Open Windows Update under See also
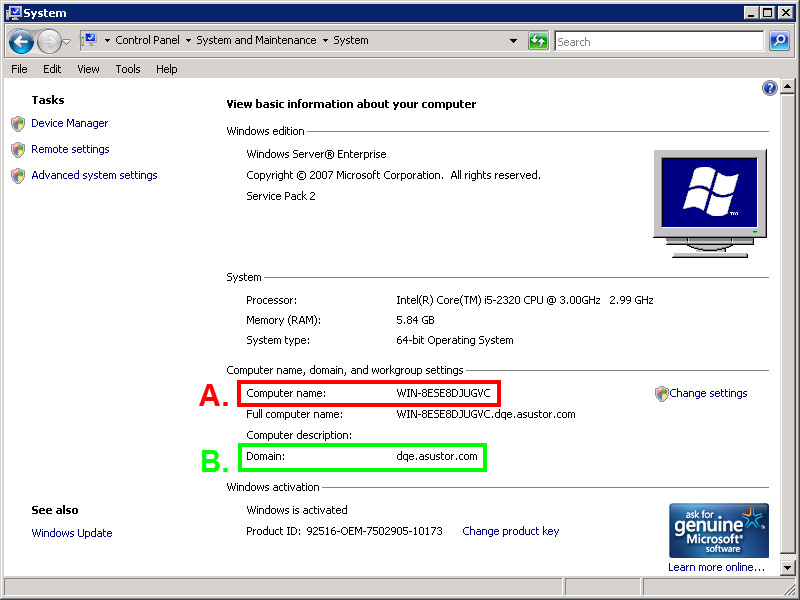This screenshot has width=800, height=600. tap(71, 533)
